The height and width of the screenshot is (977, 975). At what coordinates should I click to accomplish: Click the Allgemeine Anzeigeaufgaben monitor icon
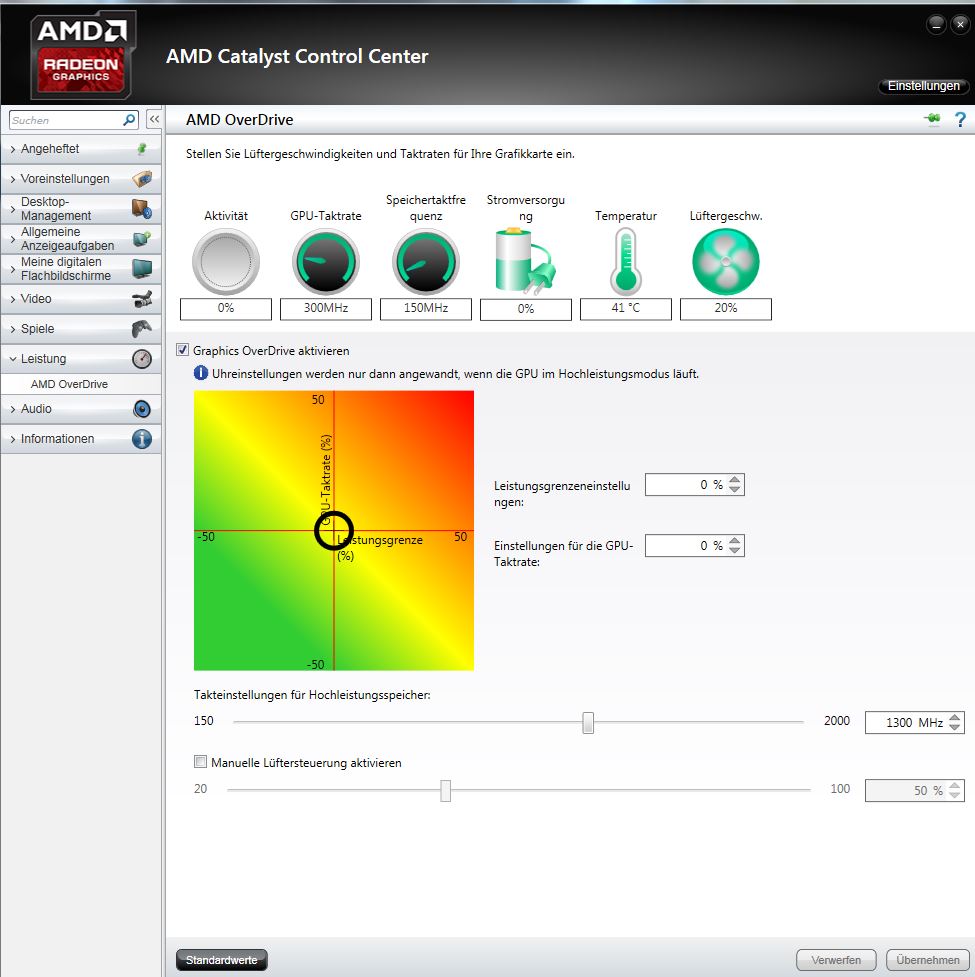point(142,239)
